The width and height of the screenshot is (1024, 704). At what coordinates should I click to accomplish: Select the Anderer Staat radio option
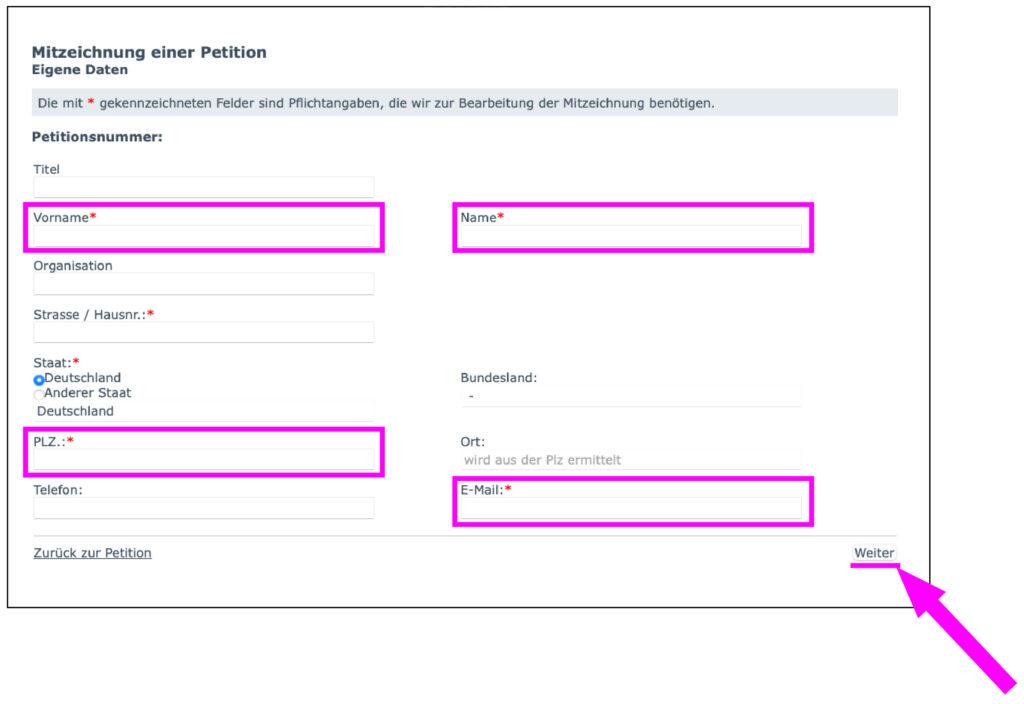39,394
